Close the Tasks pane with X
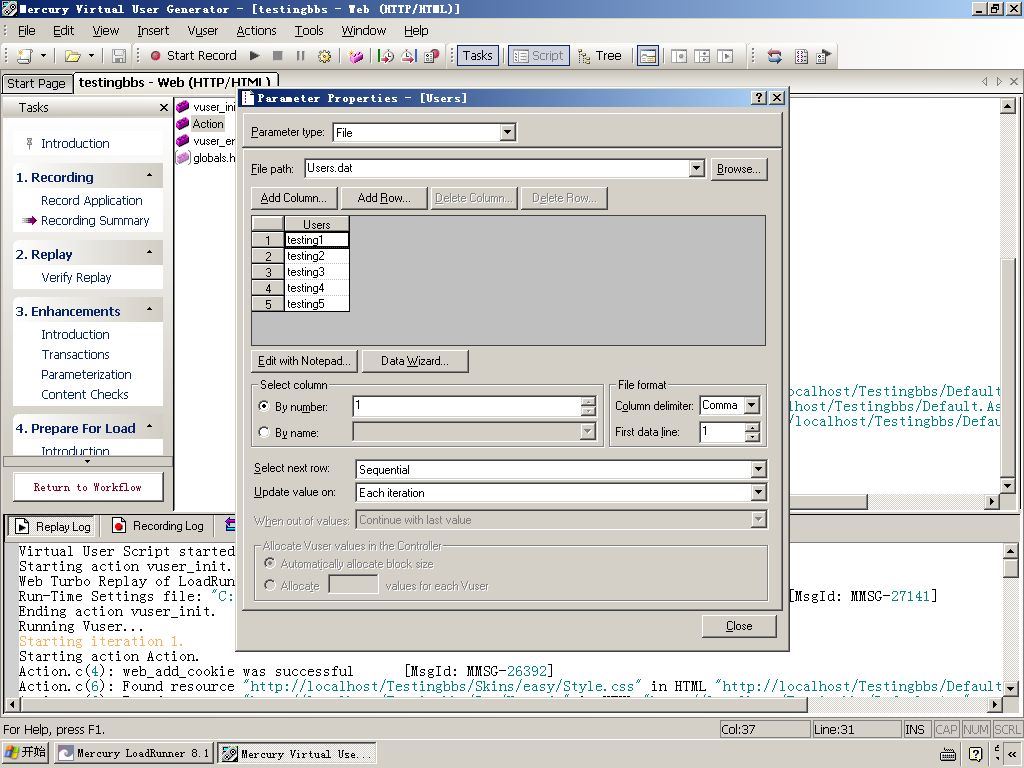Screen dimensions: 1024x768 coord(164,108)
